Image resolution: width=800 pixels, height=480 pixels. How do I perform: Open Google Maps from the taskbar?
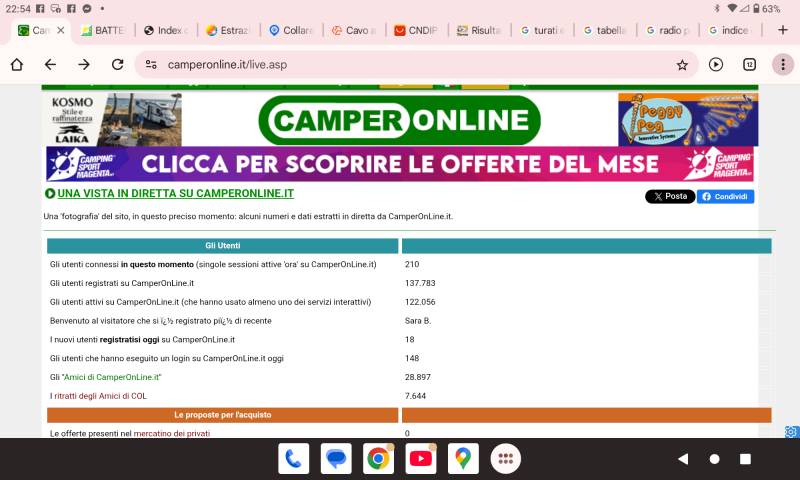coord(463,459)
